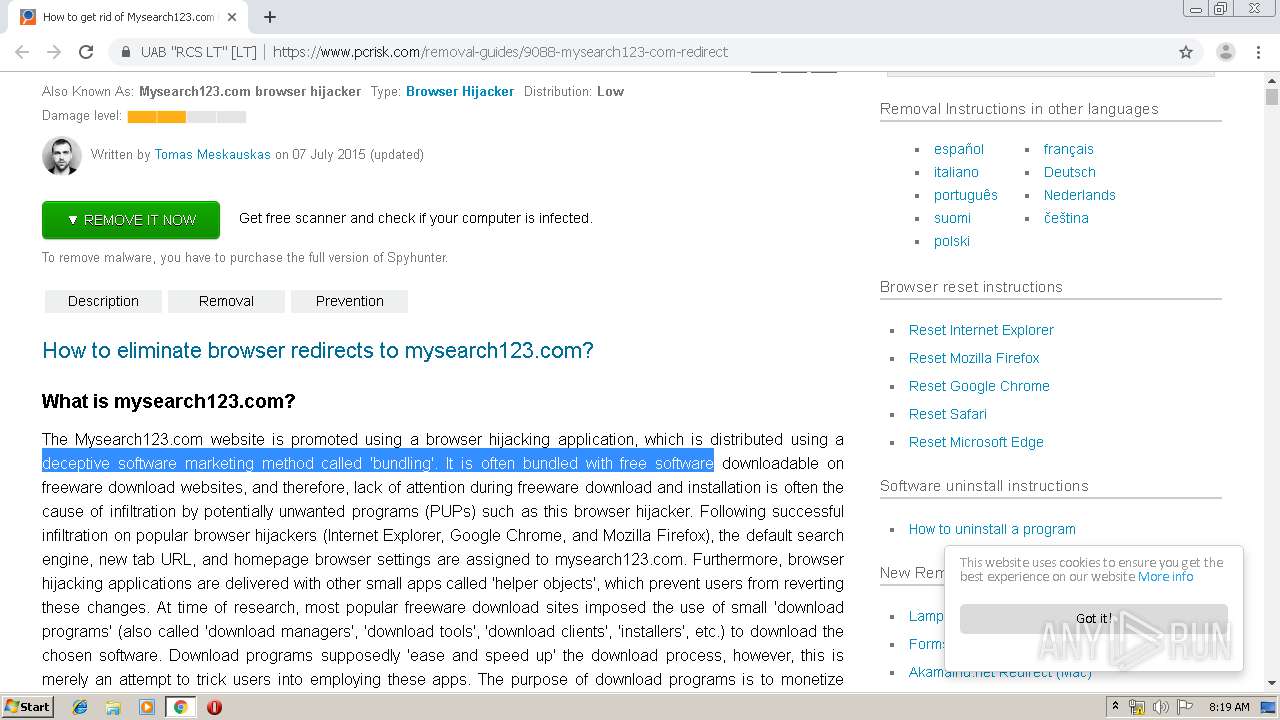Click Chrome icon in taskbar
1280x720 pixels.
tap(180, 707)
